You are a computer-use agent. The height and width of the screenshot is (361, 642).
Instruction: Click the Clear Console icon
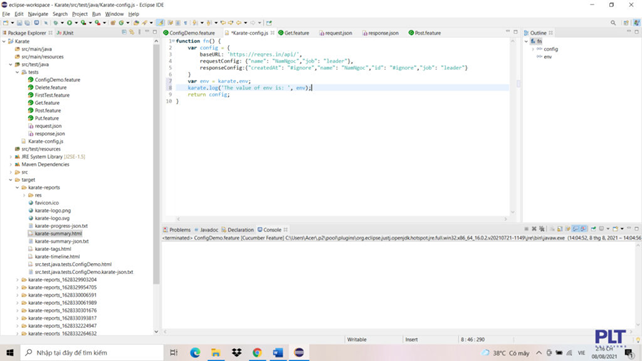(x=552, y=229)
